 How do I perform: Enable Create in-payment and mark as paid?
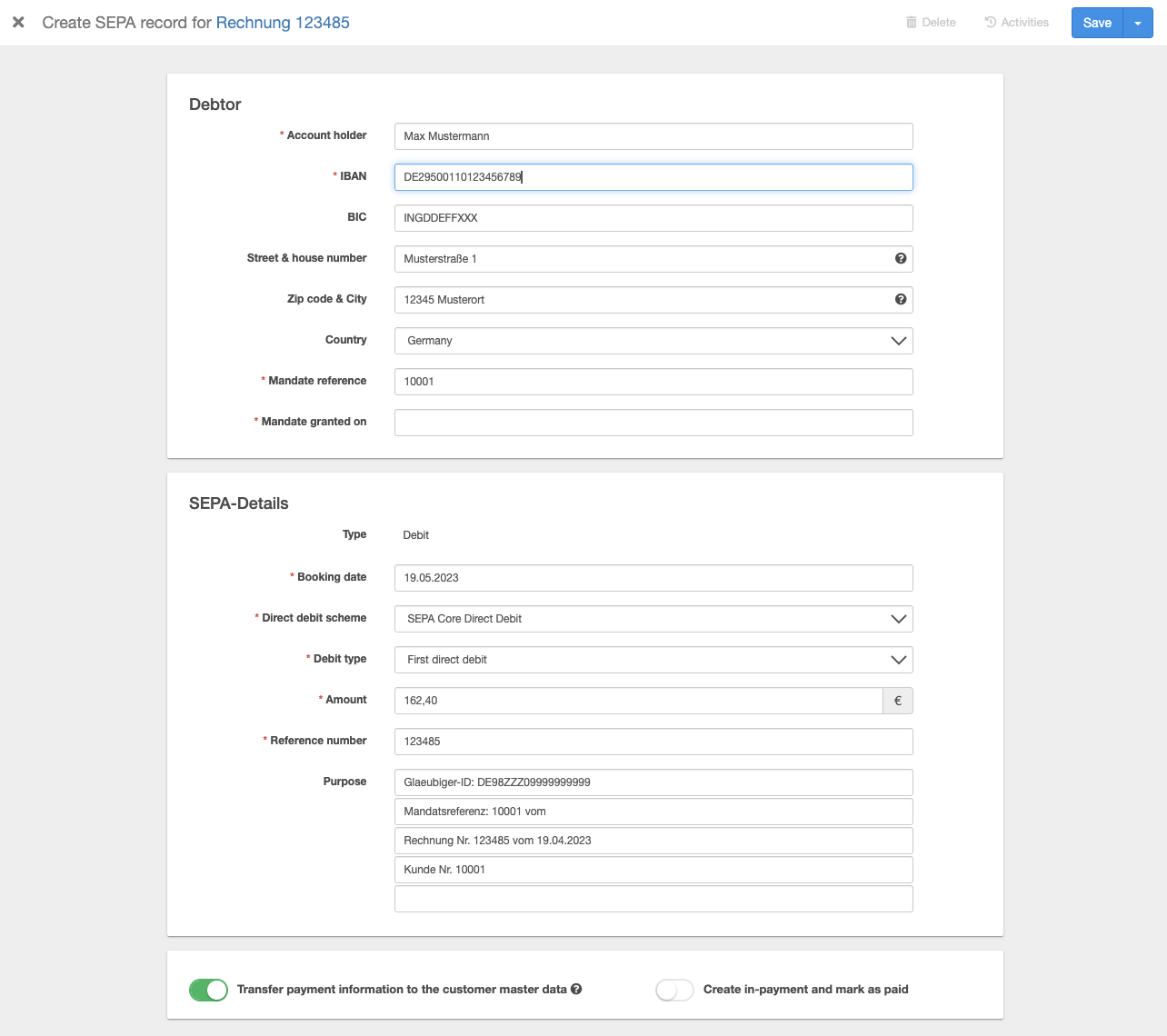coord(674,990)
